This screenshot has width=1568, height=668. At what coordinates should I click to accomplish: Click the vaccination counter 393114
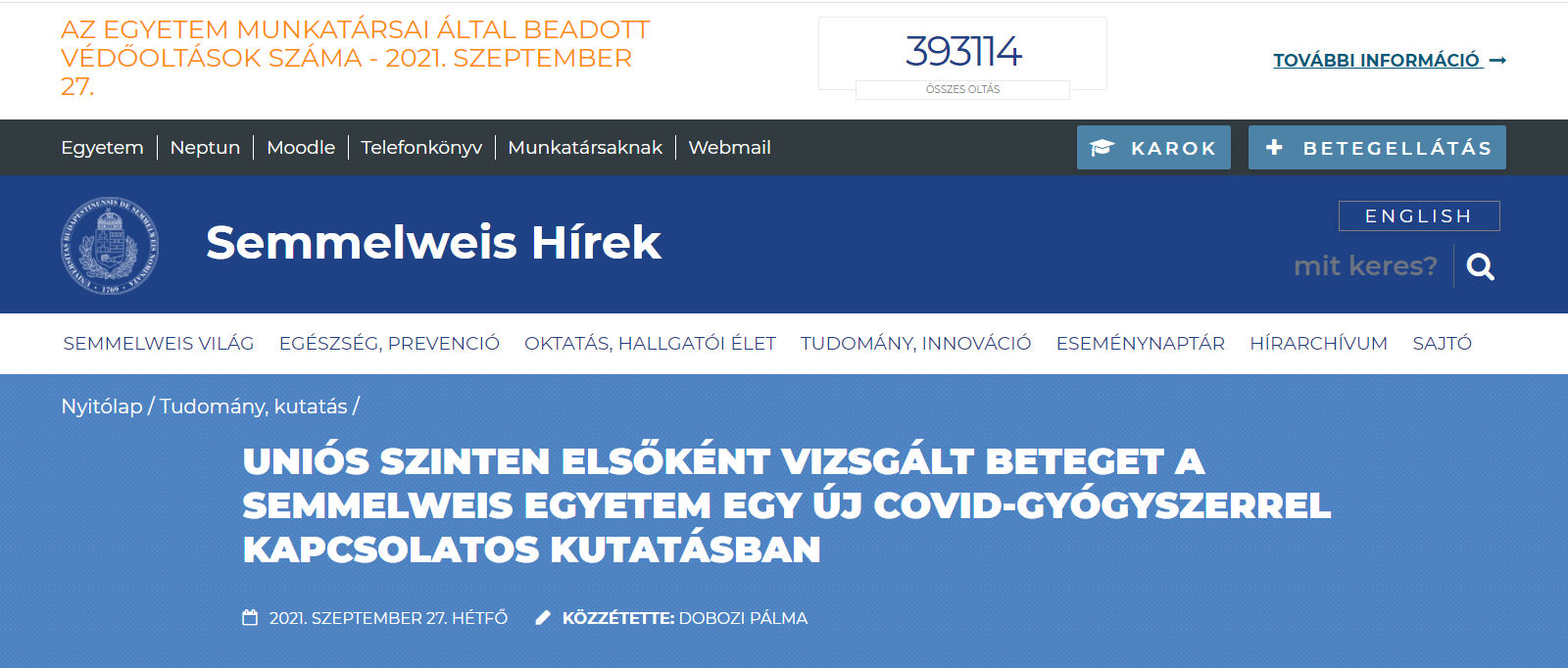(x=963, y=51)
